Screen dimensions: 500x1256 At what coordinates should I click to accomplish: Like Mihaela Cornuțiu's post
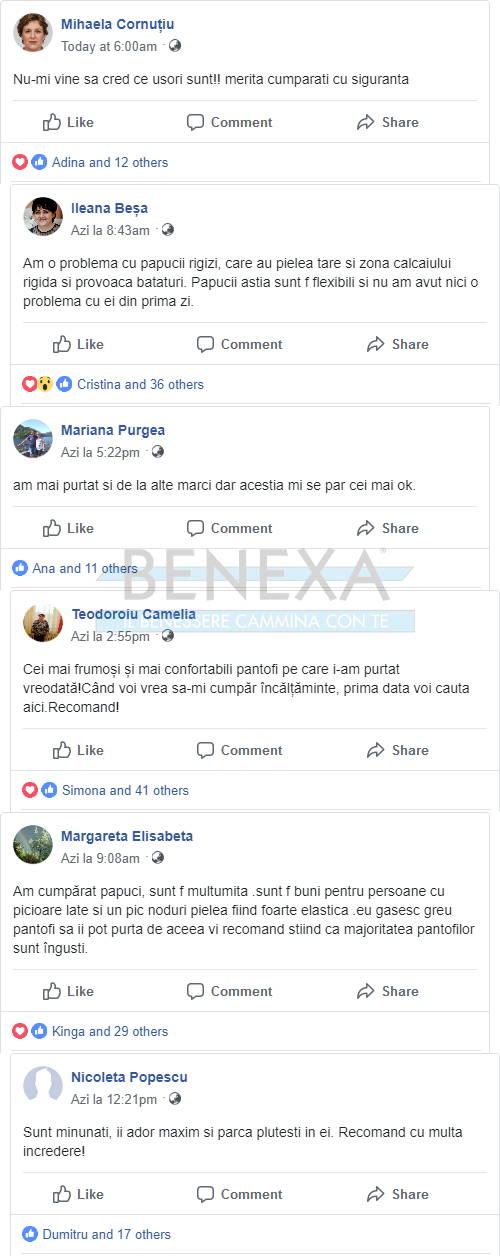(x=68, y=122)
